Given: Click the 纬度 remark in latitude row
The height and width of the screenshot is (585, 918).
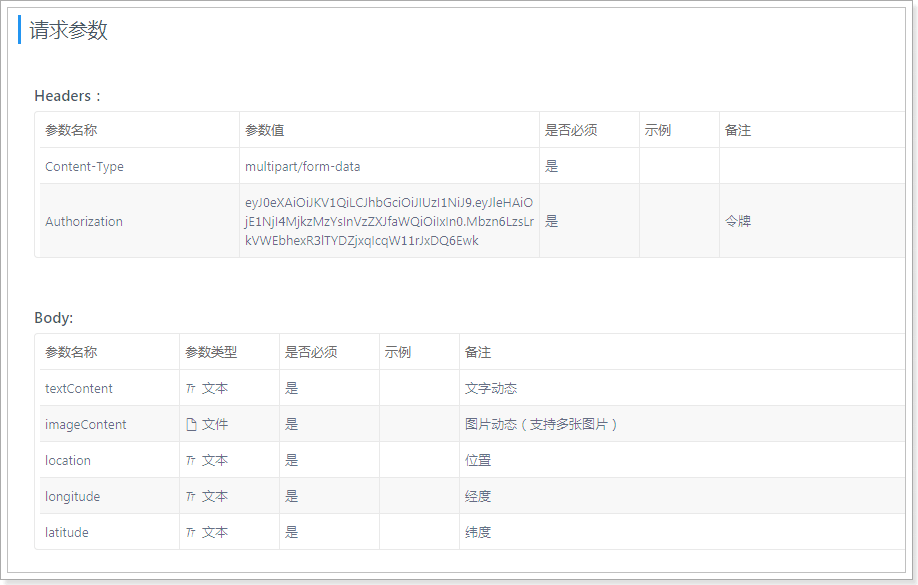Looking at the screenshot, I should [478, 533].
